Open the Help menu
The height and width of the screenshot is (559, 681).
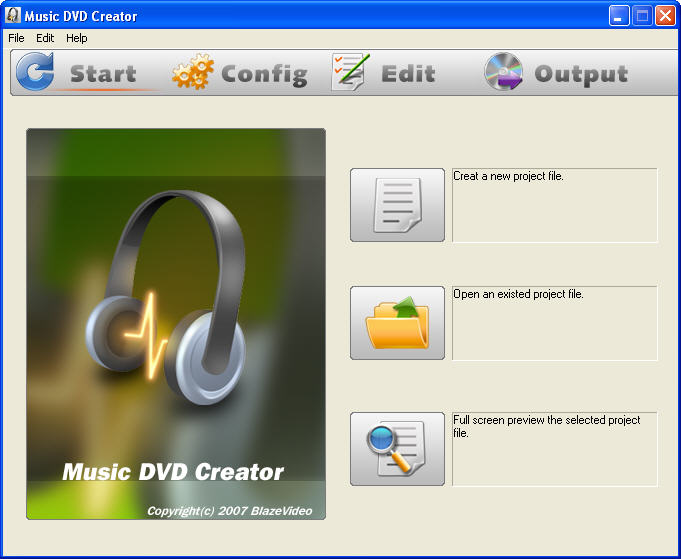pyautogui.click(x=76, y=38)
